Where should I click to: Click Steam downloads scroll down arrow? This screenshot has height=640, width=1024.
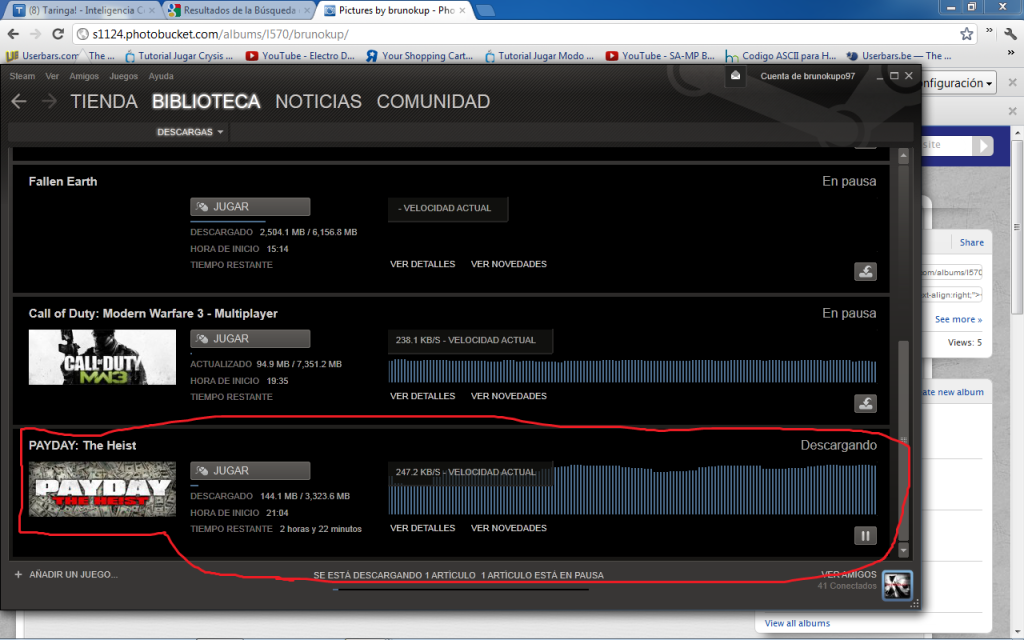[x=904, y=551]
